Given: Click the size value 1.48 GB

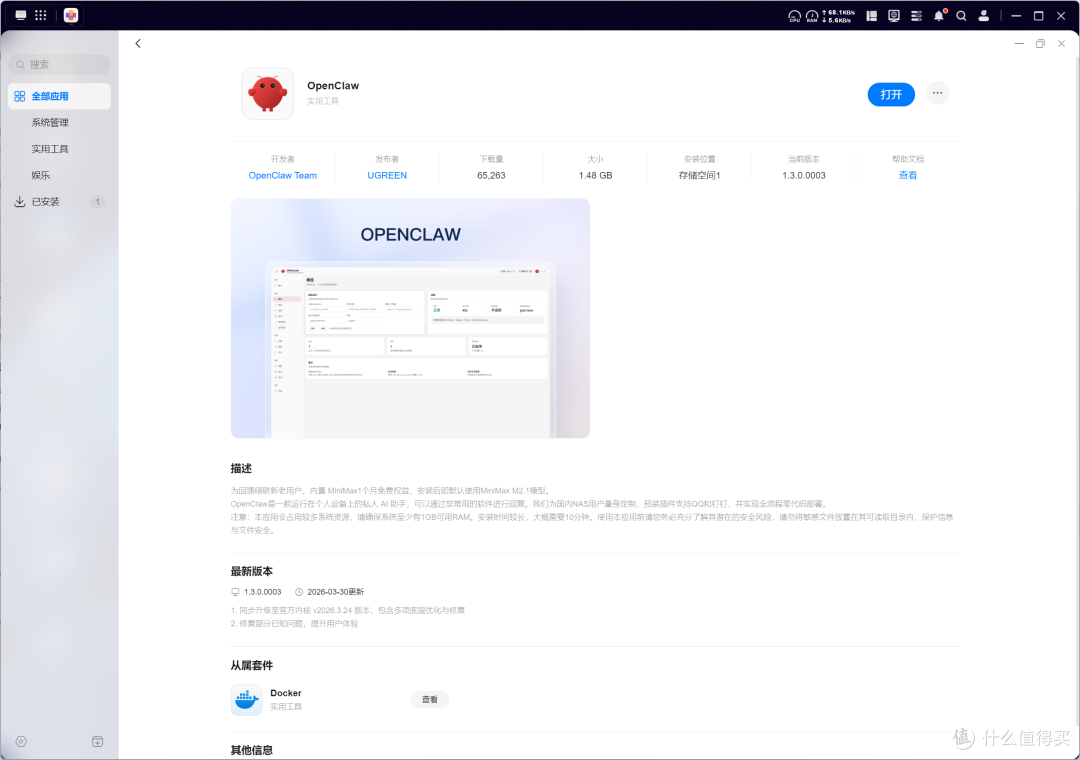Looking at the screenshot, I should coord(595,175).
